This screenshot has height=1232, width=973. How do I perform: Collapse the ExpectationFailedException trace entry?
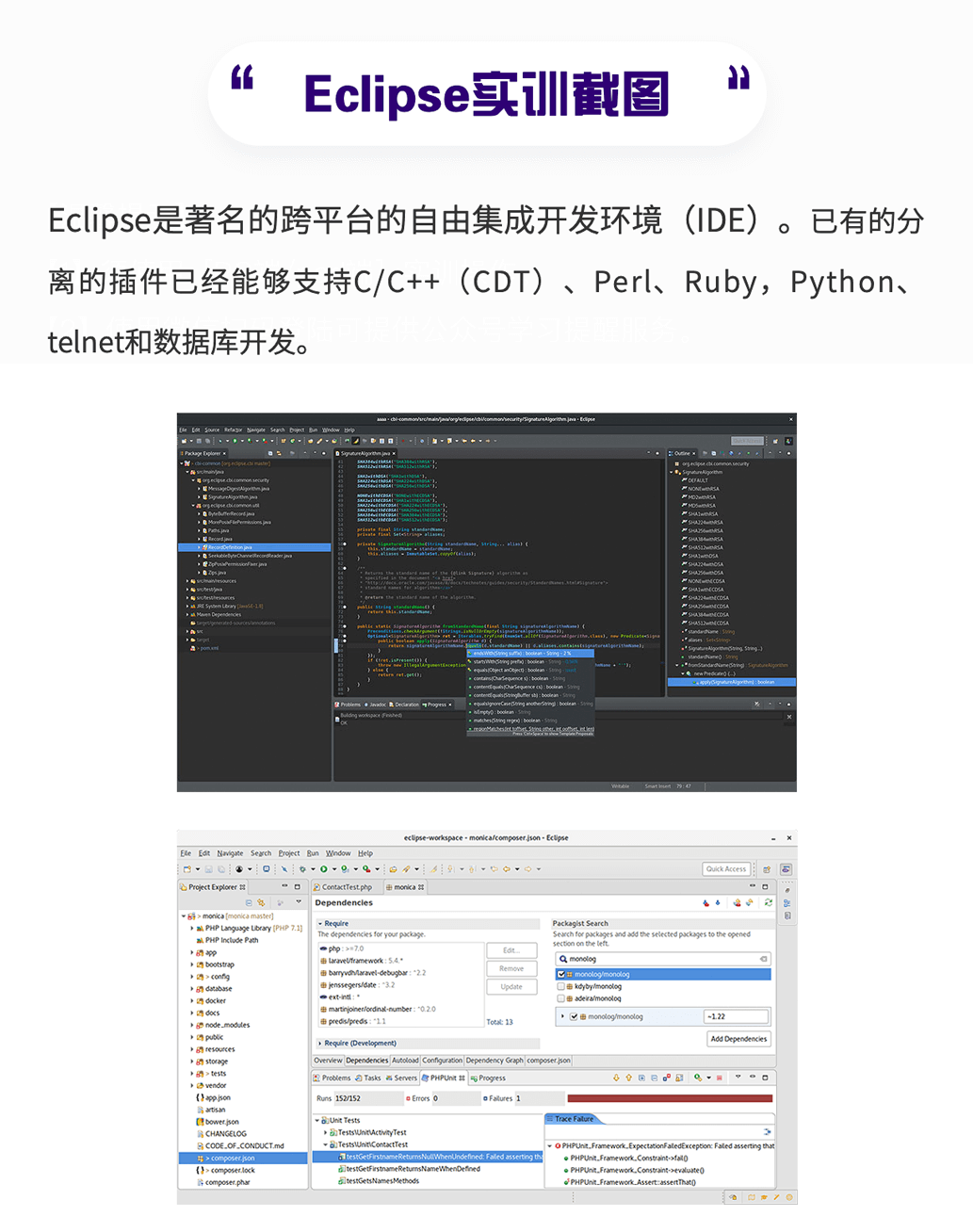point(550,1146)
